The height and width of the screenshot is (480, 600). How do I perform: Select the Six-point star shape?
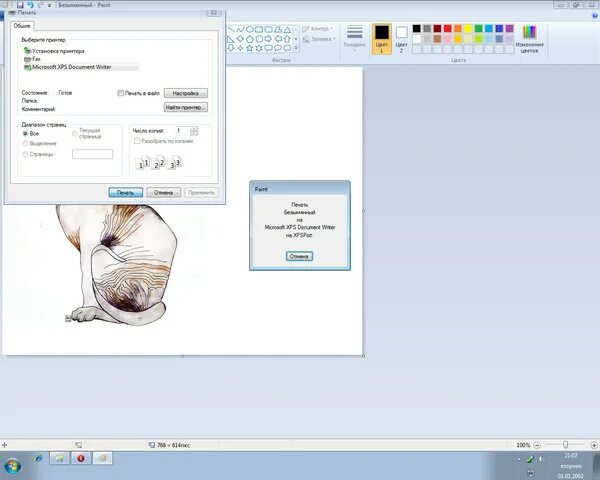(x=259, y=48)
